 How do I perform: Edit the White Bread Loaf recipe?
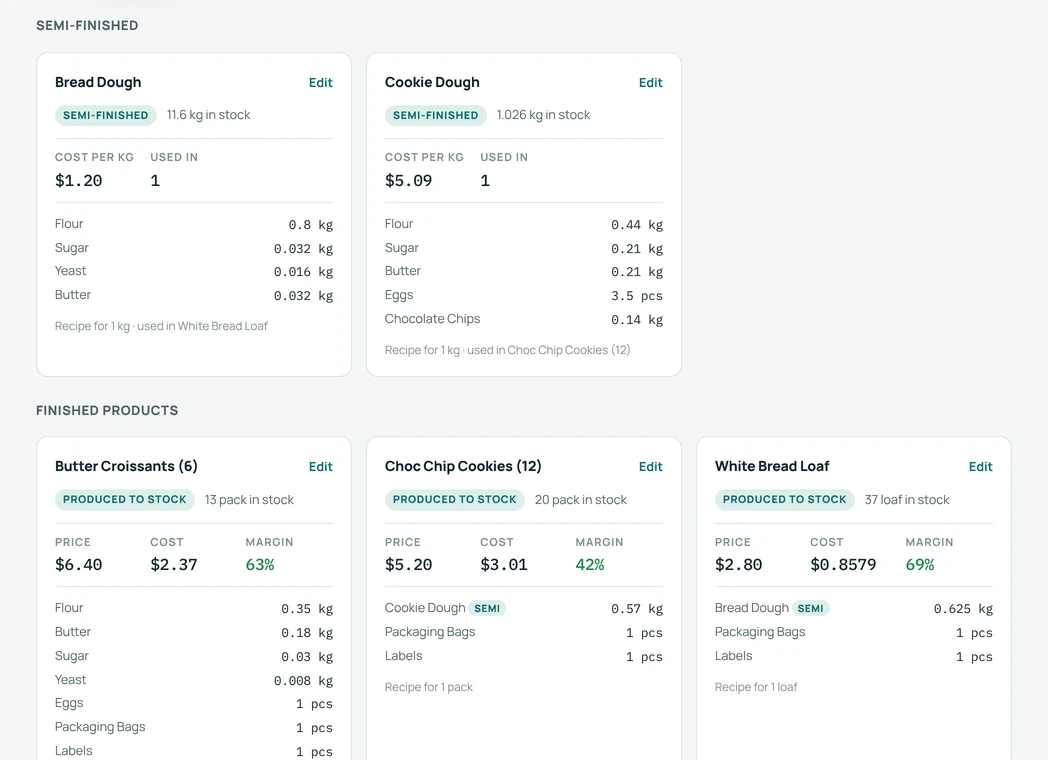pyautogui.click(x=980, y=467)
